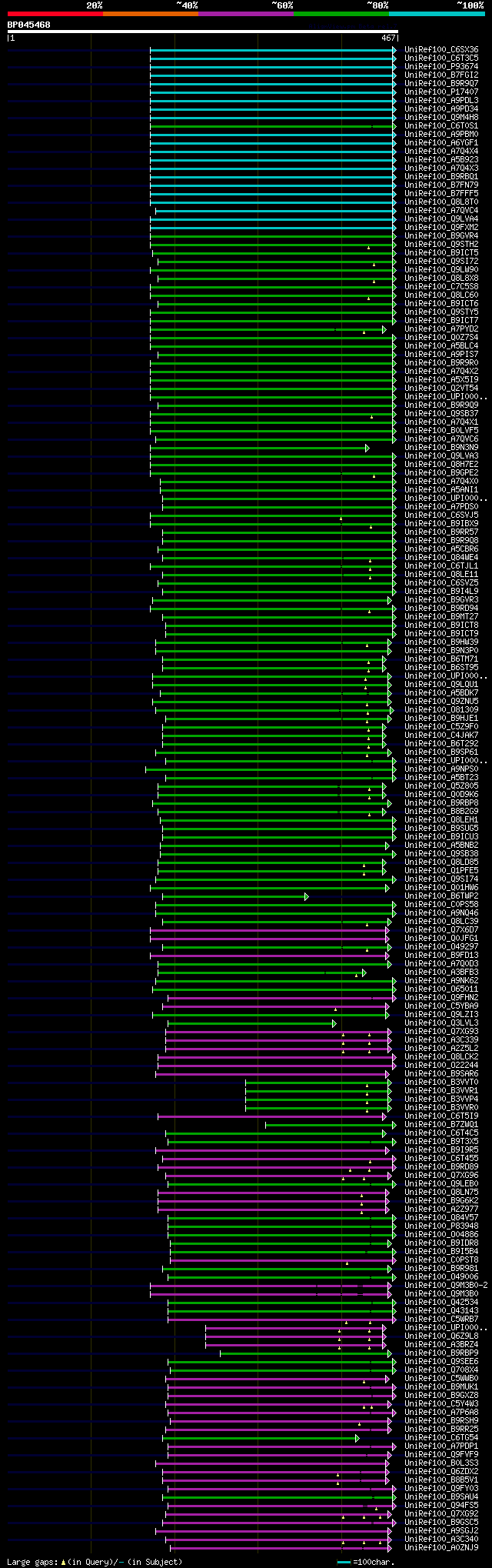Viewport: 492px width, 1568px height.
Task: Select hit UniRef100_Q9LEB0
Action: coord(441,1183)
